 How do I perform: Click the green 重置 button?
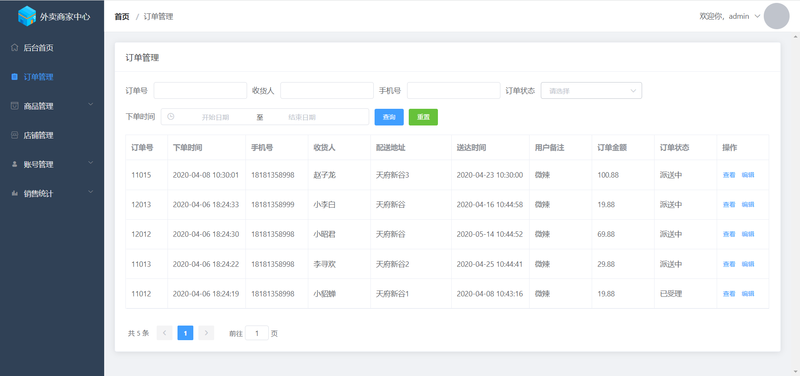[x=423, y=117]
